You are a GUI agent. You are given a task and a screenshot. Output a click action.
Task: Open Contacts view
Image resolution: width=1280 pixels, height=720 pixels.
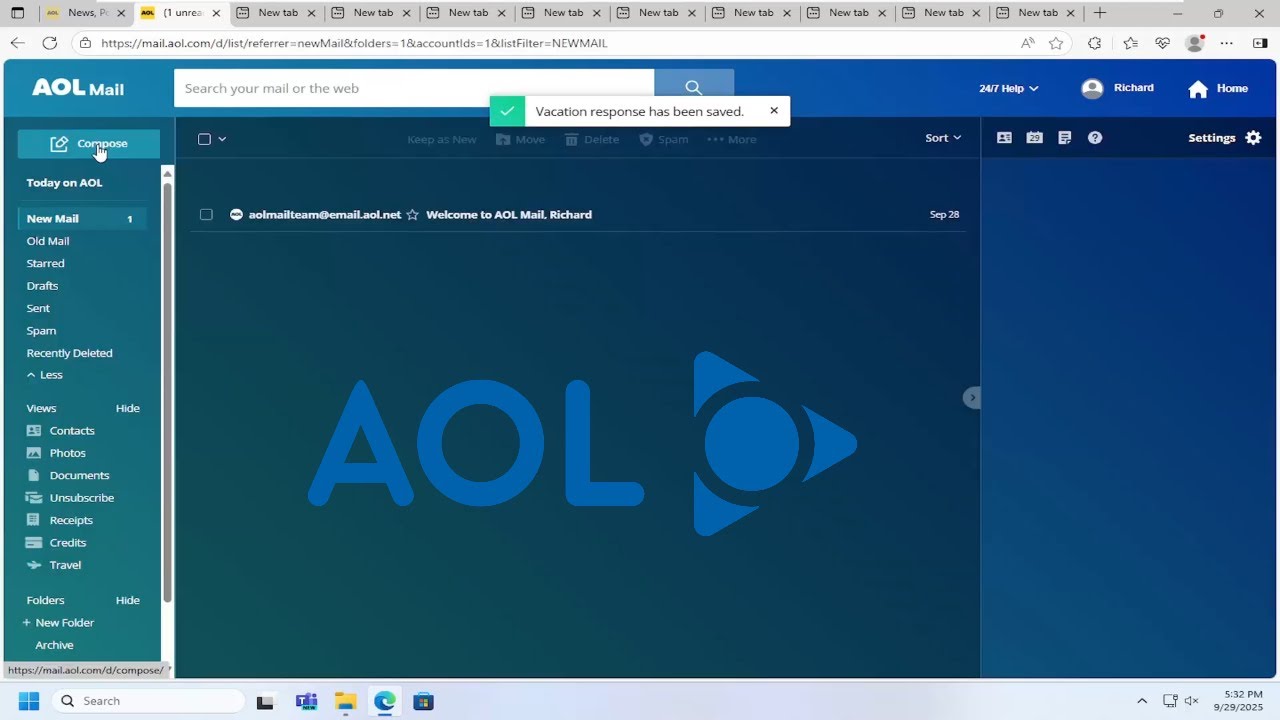[61, 431]
